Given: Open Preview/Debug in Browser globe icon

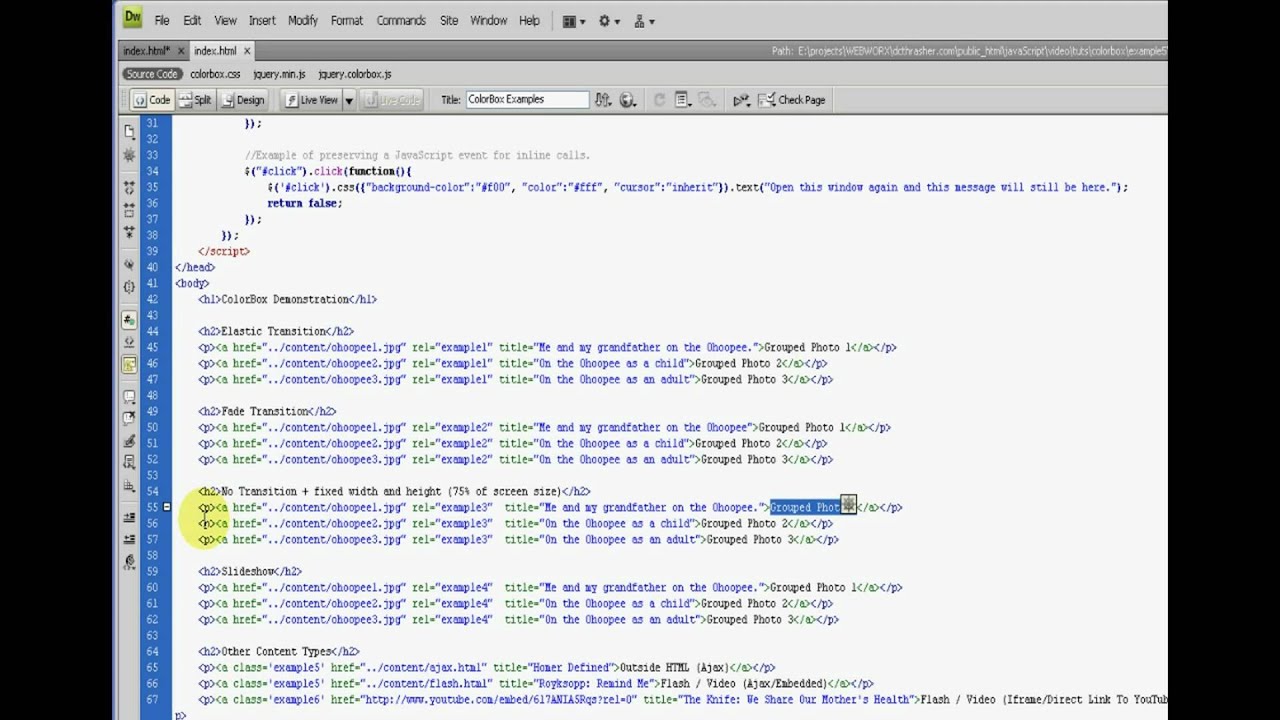Looking at the screenshot, I should click(x=628, y=100).
